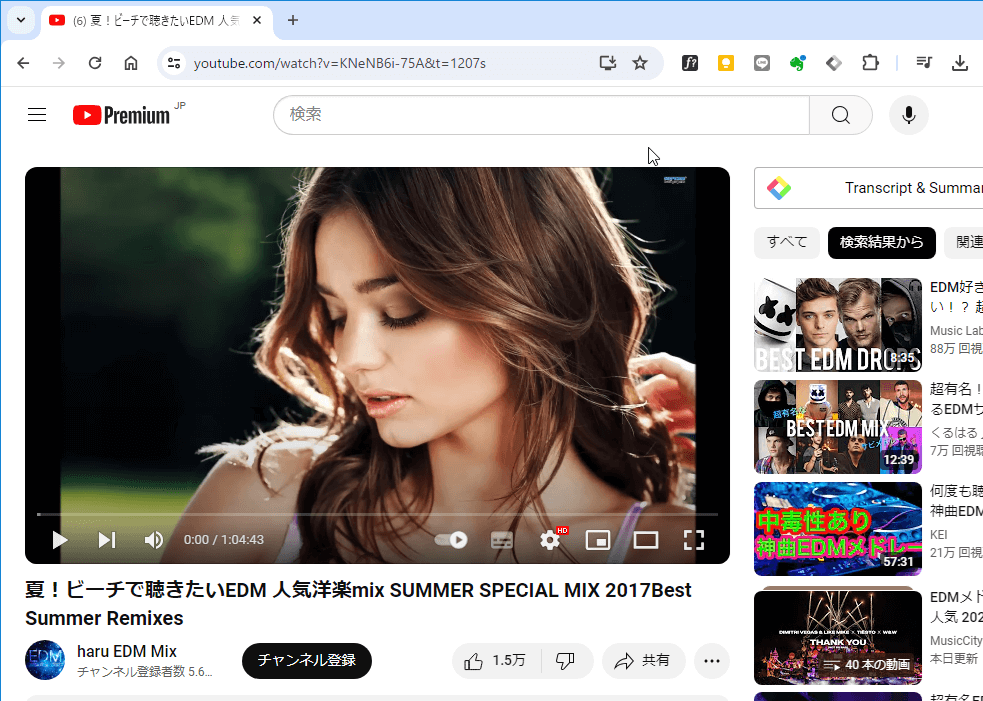This screenshot has height=701, width=983.
Task: Click the search magnifier button
Action: pos(840,115)
